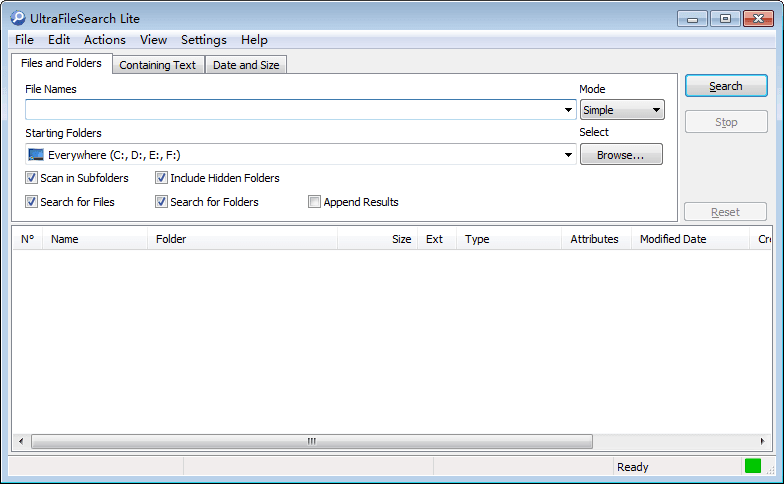Click the computer icon in Starting Folders

[x=36, y=155]
